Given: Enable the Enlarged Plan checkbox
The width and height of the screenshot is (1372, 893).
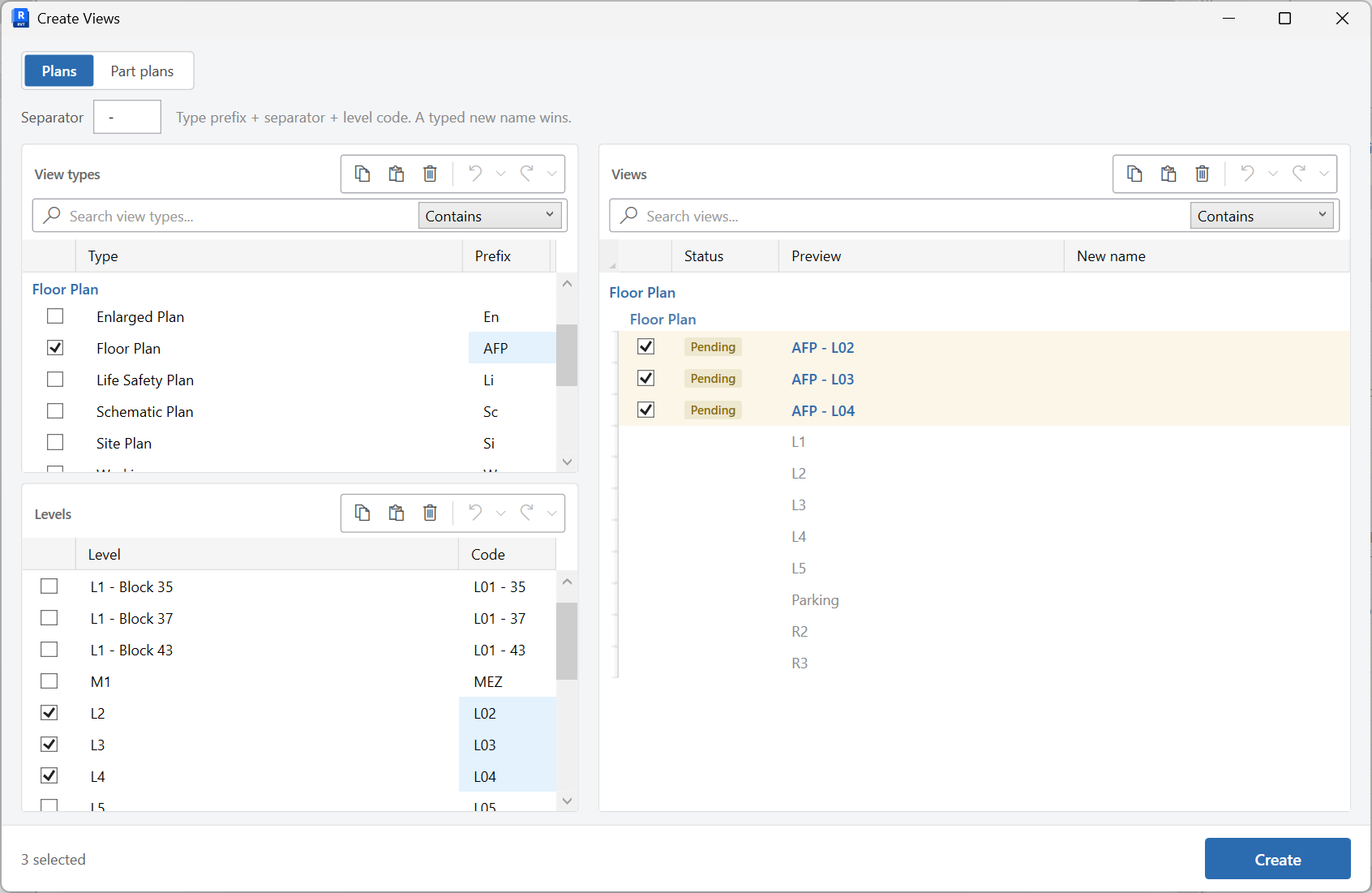Looking at the screenshot, I should (x=55, y=316).
